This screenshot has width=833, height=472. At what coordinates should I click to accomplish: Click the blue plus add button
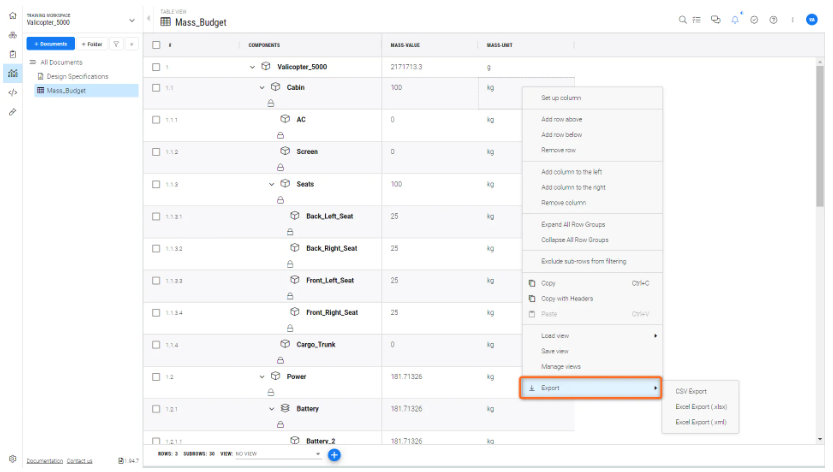335,454
